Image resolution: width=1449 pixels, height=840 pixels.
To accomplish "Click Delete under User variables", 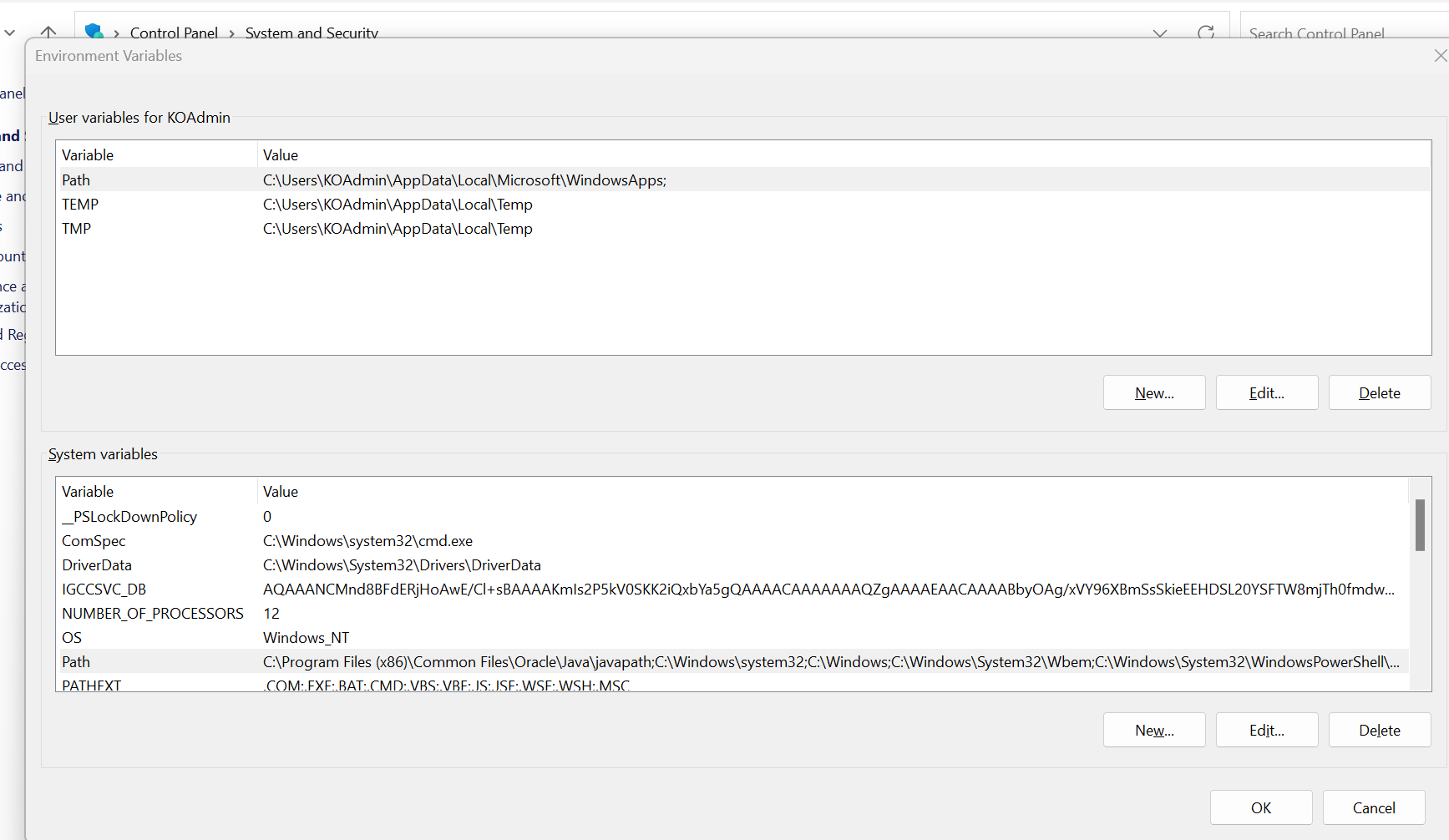I will [1379, 393].
